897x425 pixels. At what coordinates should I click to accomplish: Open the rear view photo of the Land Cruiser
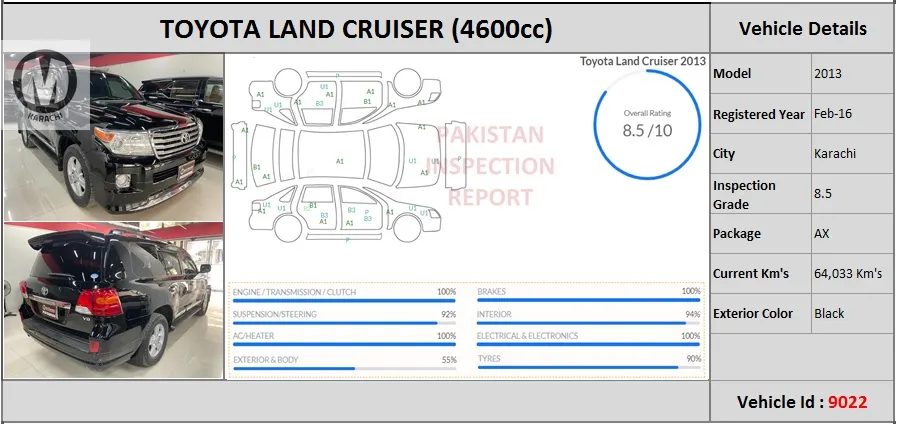coord(113,300)
